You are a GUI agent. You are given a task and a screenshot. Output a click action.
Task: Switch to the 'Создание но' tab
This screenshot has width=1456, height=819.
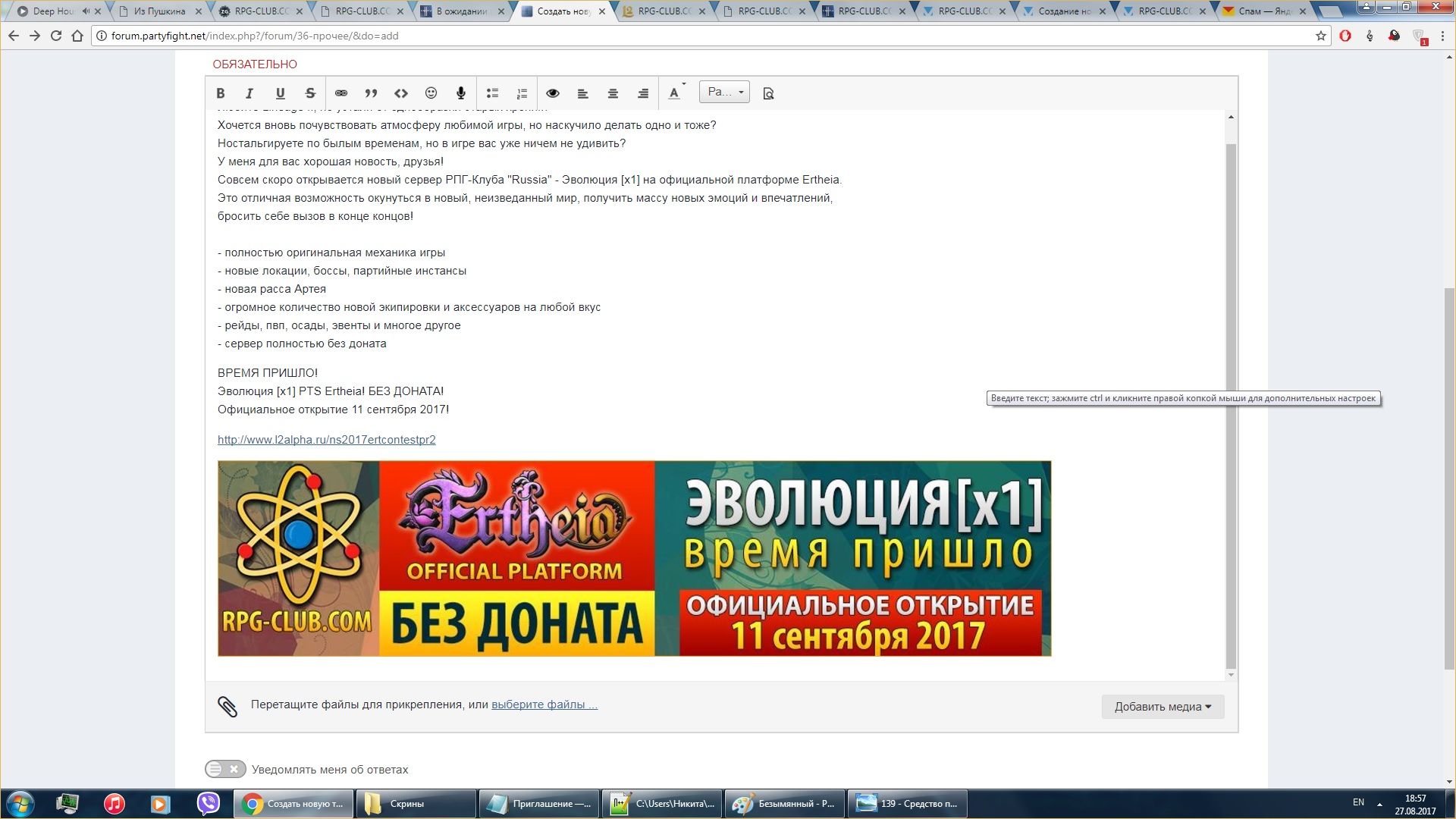click(1064, 11)
